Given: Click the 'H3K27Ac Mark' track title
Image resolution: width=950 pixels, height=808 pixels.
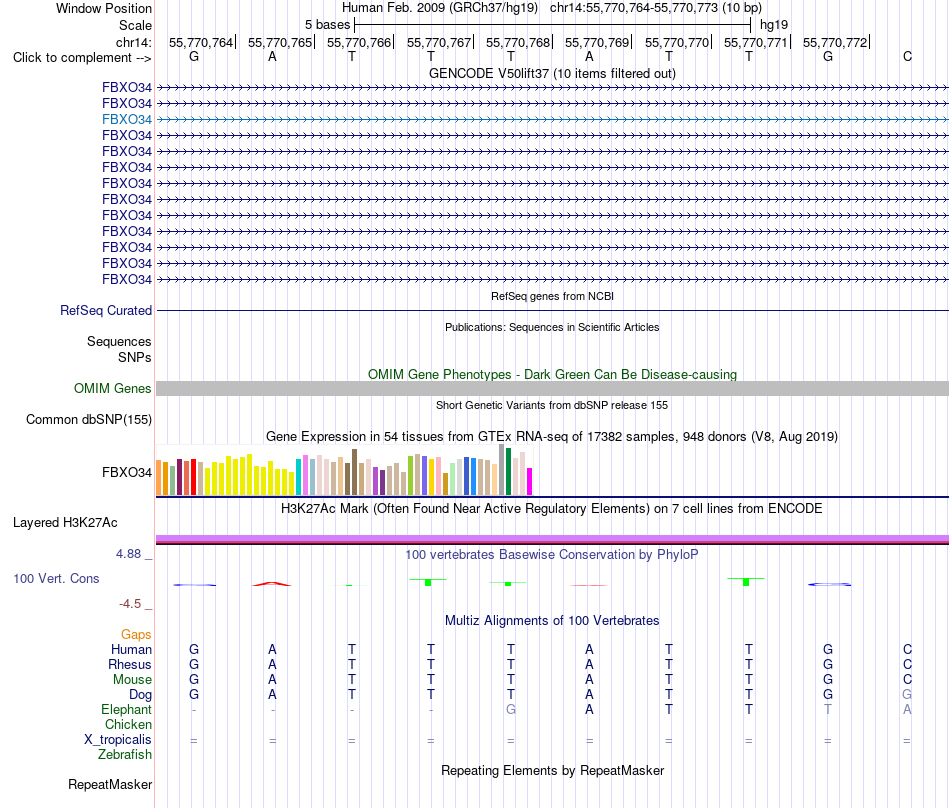Looking at the screenshot, I should click(x=552, y=508).
